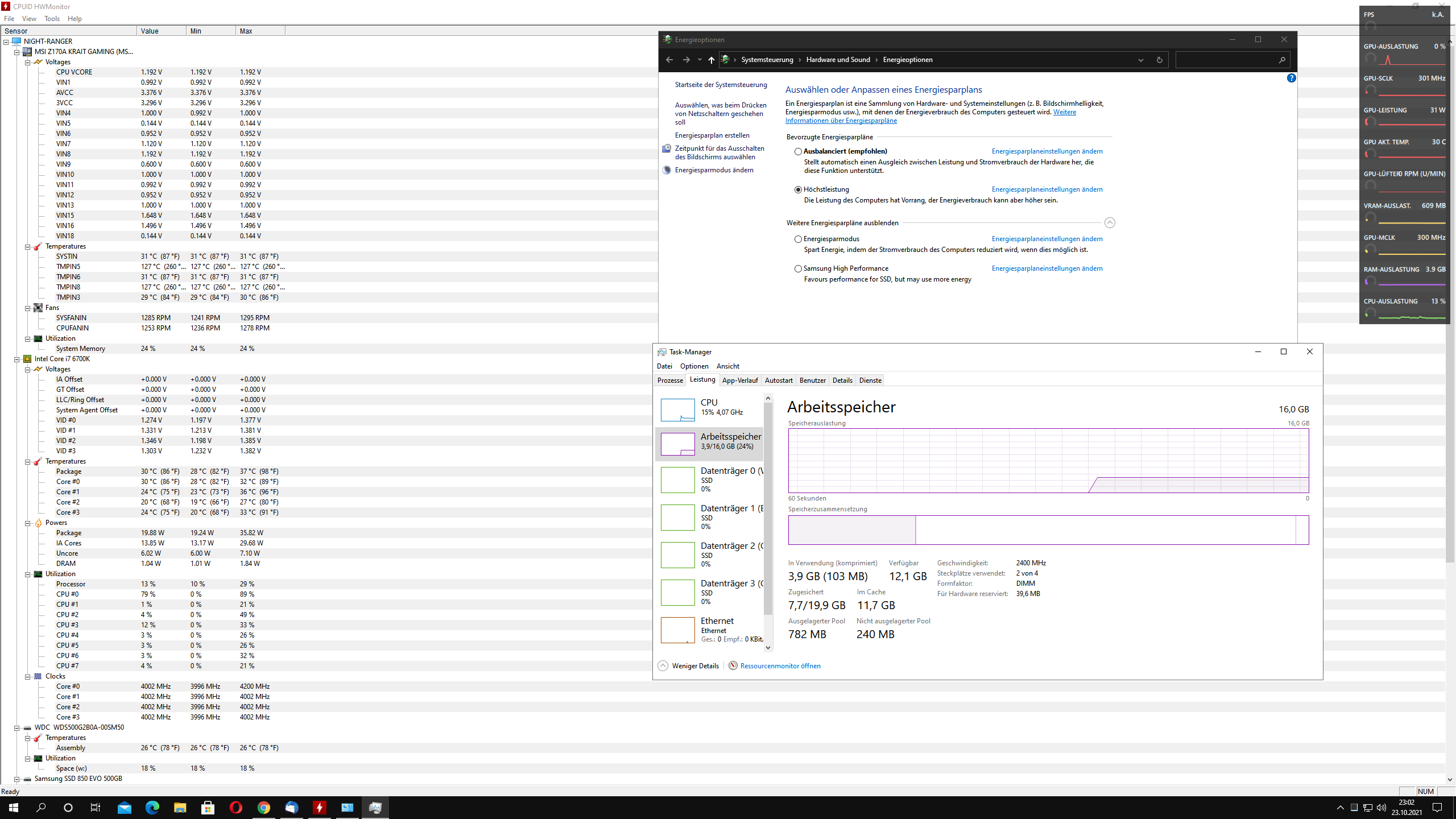Click the Energiesparplan erstellen link
The height and width of the screenshot is (819, 1456).
712,135
